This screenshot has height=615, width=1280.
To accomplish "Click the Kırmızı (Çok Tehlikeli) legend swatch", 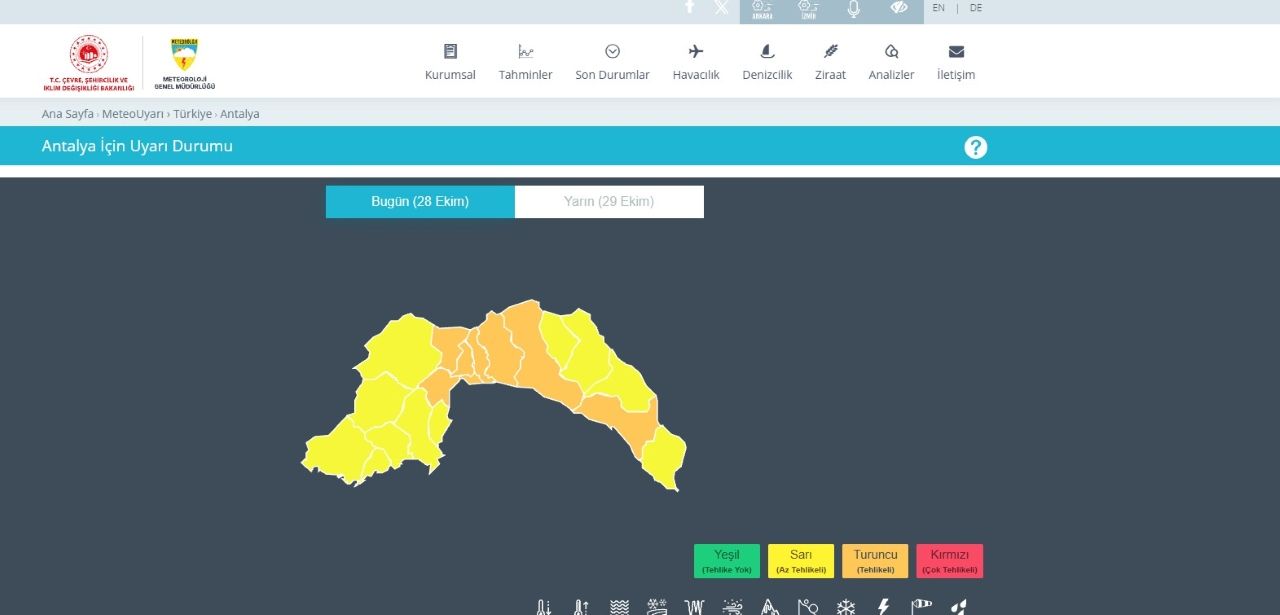I will pyautogui.click(x=949, y=561).
